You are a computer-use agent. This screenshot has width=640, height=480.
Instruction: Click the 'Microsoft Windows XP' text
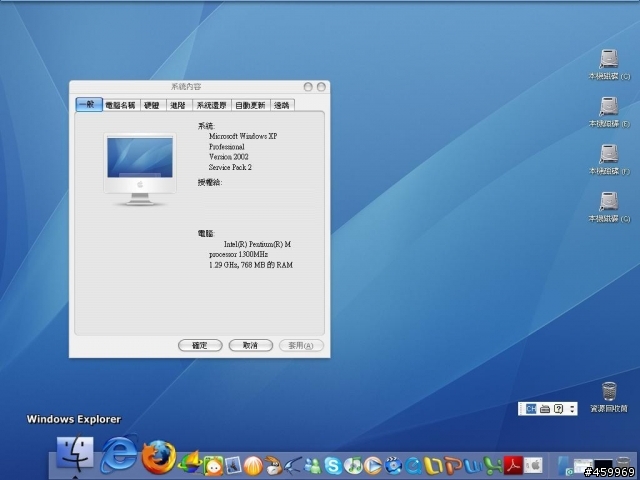243,136
